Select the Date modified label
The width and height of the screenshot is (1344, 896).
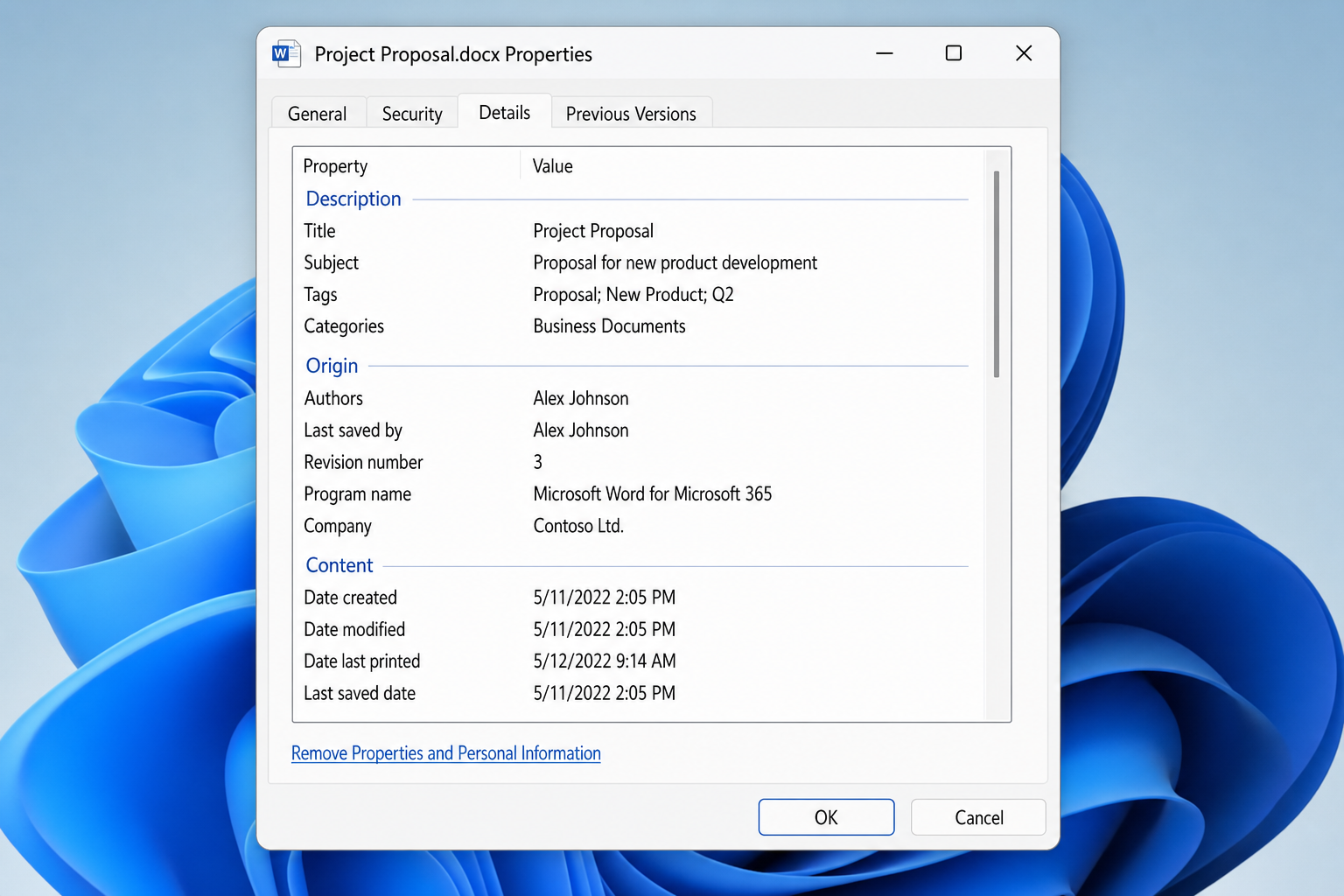pyautogui.click(x=354, y=629)
